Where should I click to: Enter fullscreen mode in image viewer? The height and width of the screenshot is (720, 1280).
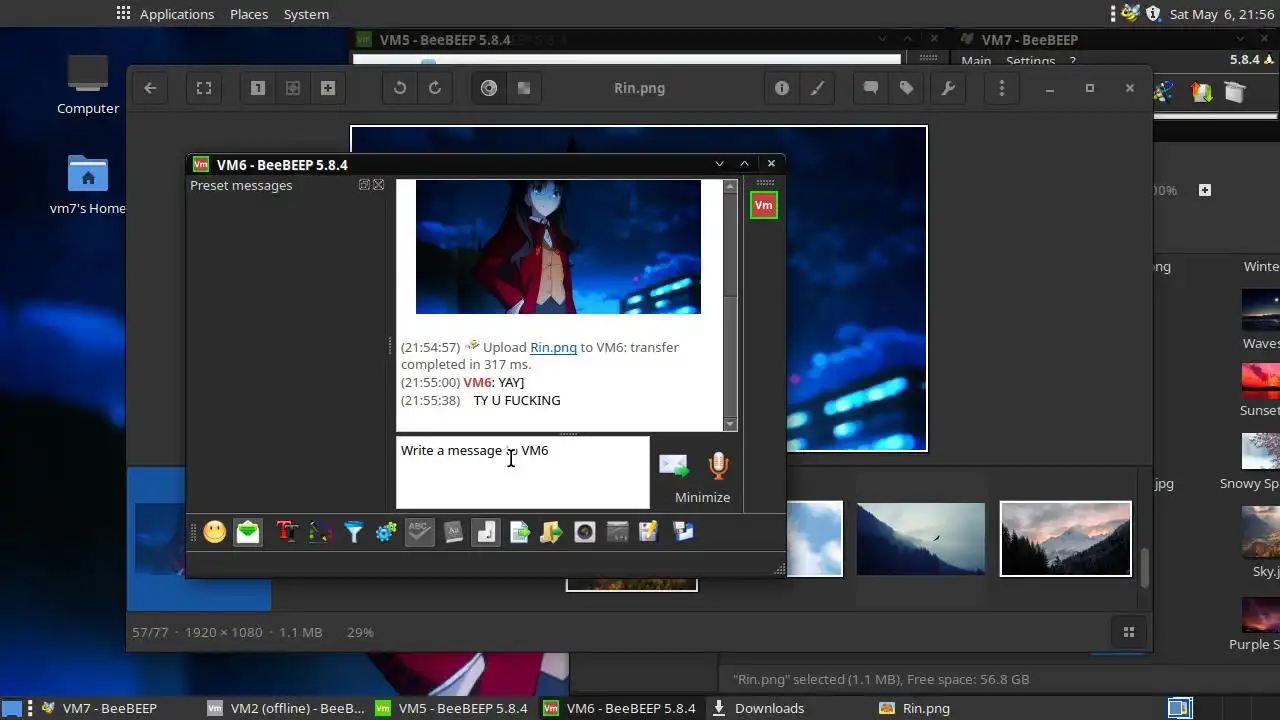pyautogui.click(x=204, y=88)
